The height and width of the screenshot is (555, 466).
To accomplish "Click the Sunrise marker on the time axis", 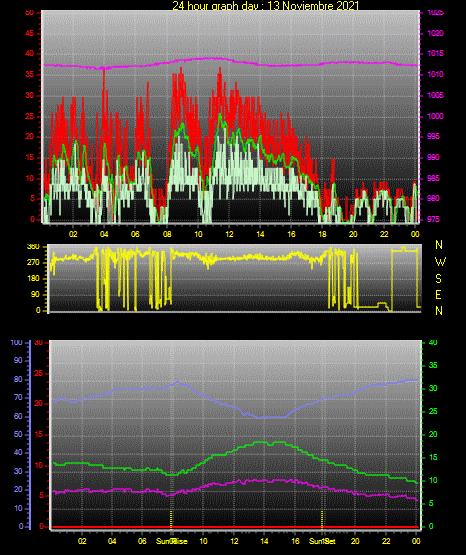I will point(172,541).
